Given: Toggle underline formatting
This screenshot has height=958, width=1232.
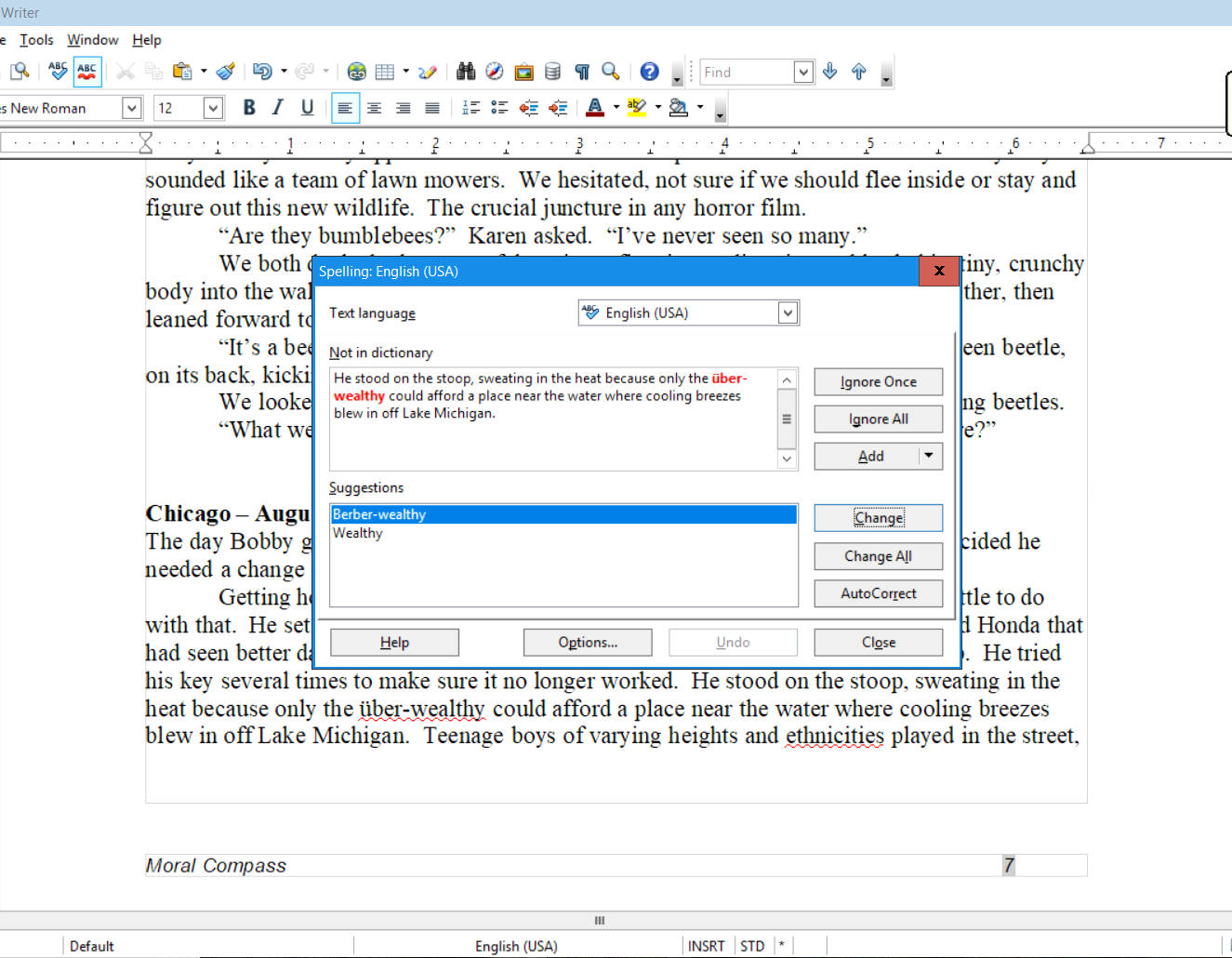Looking at the screenshot, I should [x=308, y=107].
